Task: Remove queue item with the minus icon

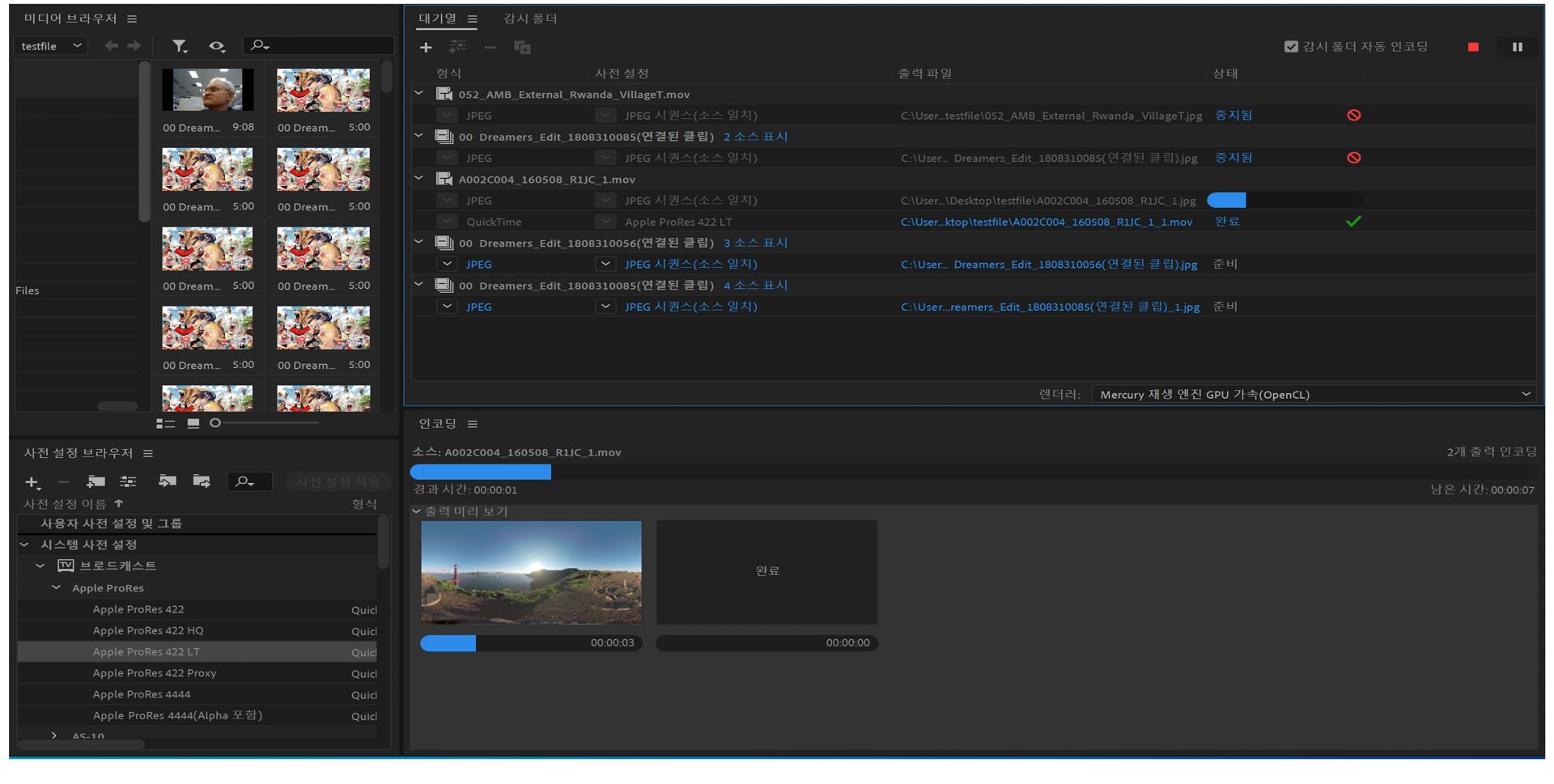Action: click(x=490, y=48)
